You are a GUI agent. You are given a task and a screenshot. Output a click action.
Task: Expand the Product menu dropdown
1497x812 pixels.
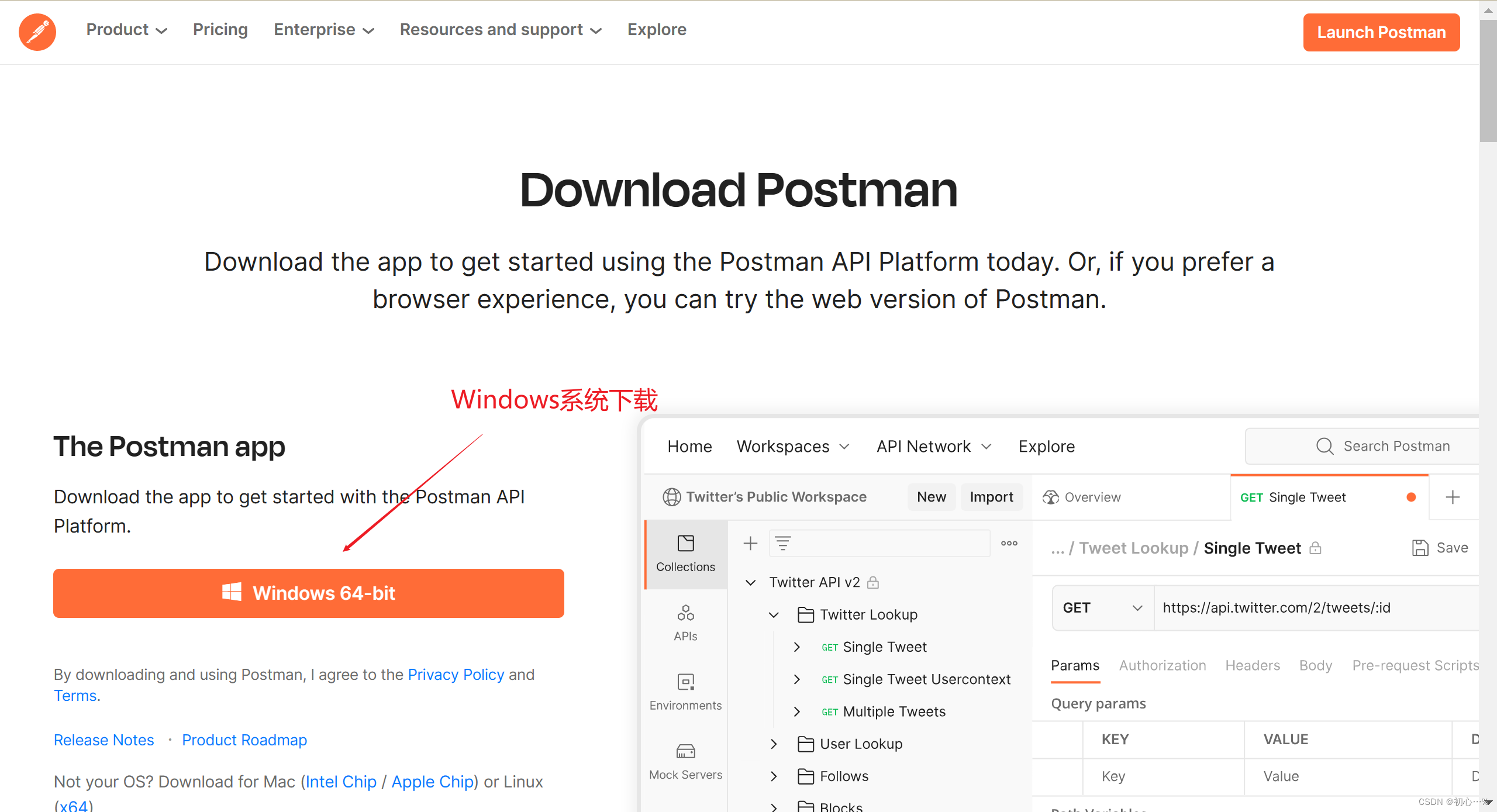(x=126, y=30)
